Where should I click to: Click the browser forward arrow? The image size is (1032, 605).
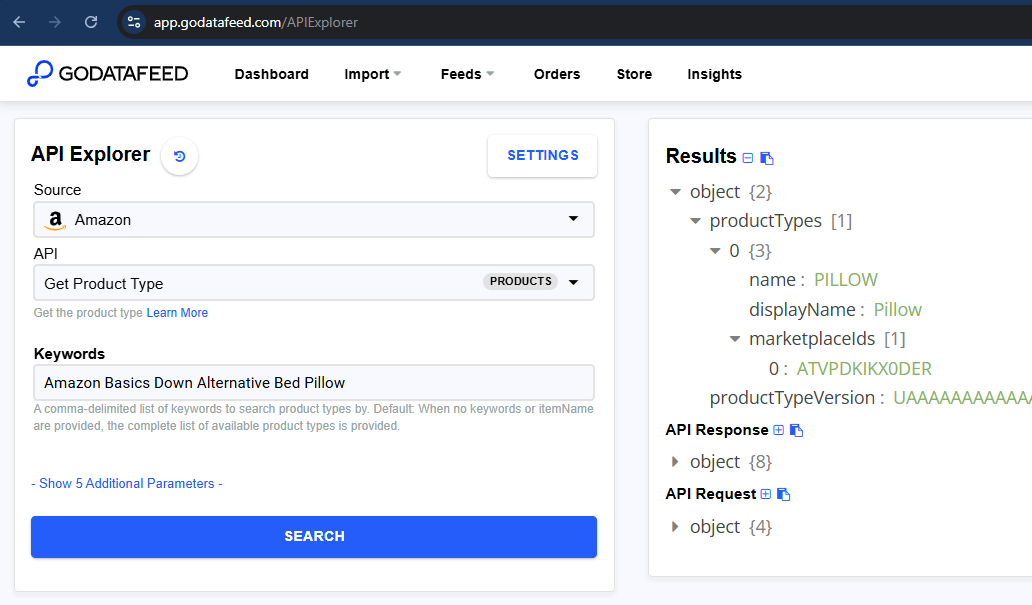pyautogui.click(x=55, y=22)
